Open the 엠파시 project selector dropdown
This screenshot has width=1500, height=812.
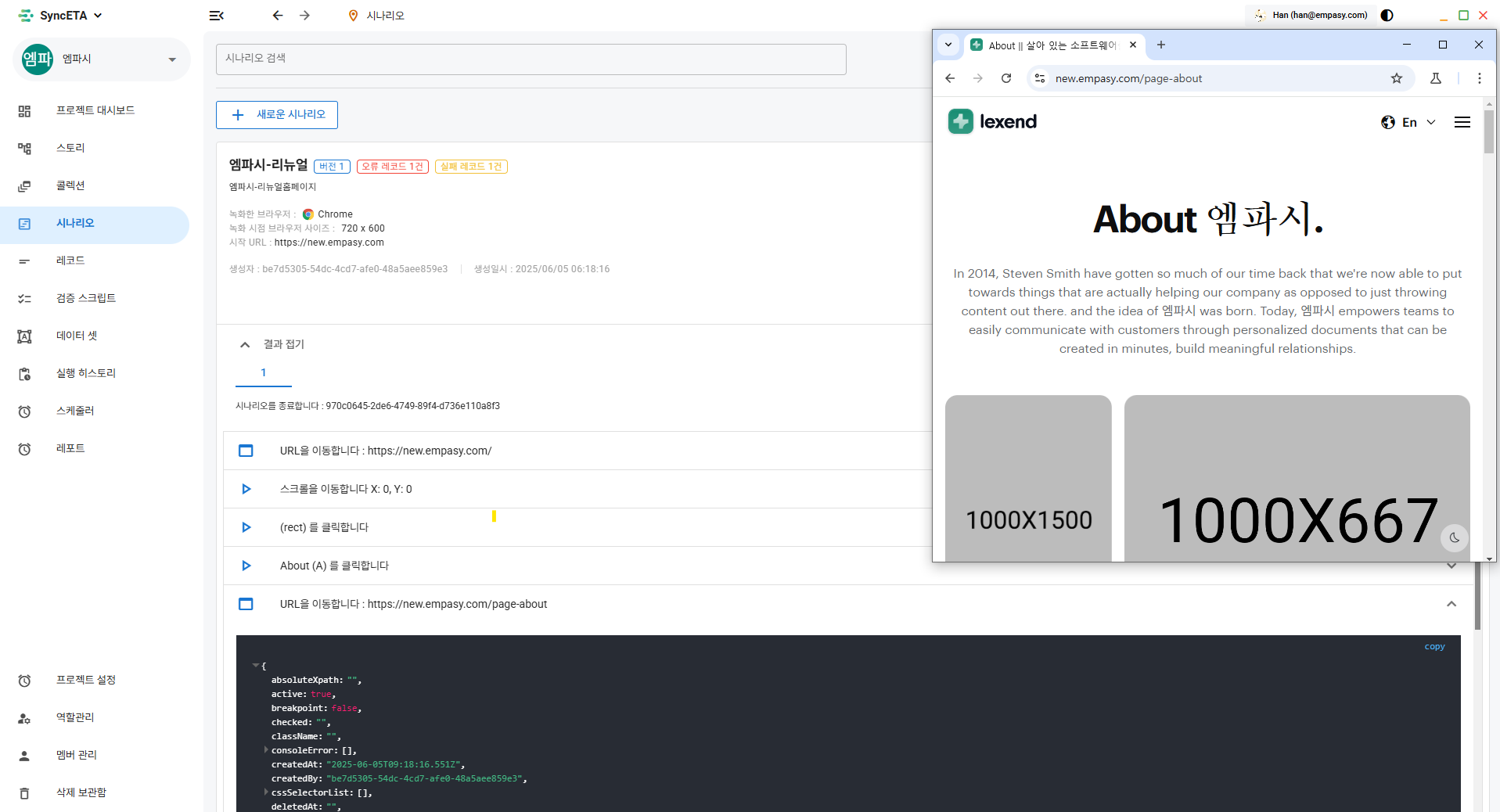[x=102, y=59]
